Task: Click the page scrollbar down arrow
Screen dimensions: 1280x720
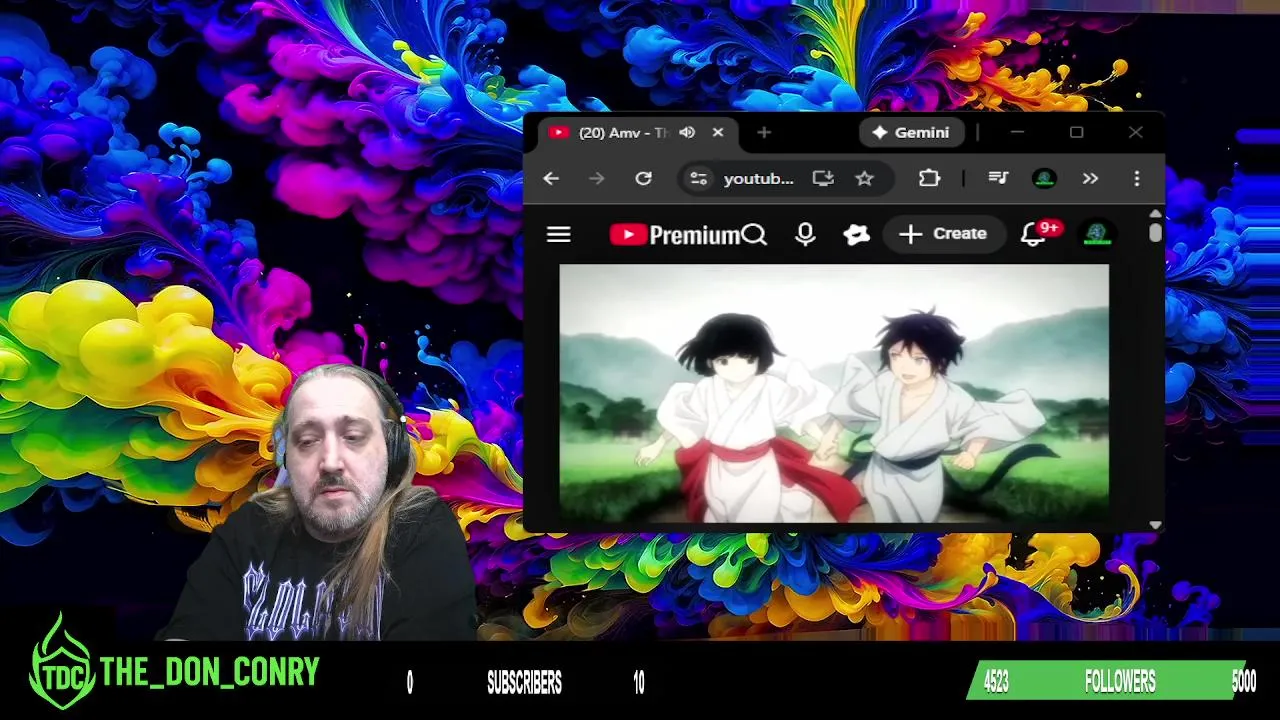Action: [x=1156, y=525]
